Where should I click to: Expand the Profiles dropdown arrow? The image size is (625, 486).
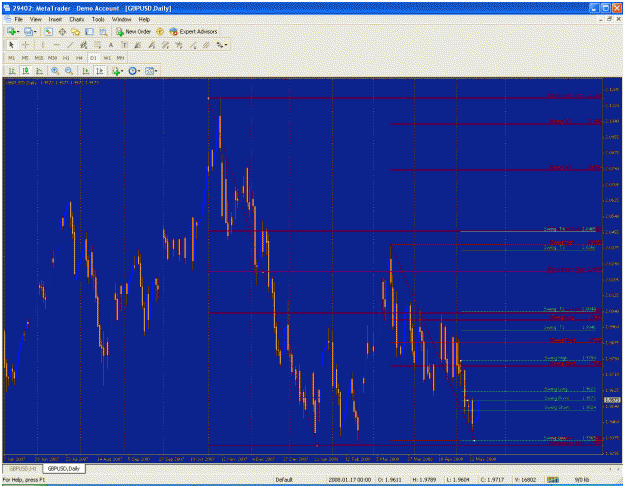35,31
